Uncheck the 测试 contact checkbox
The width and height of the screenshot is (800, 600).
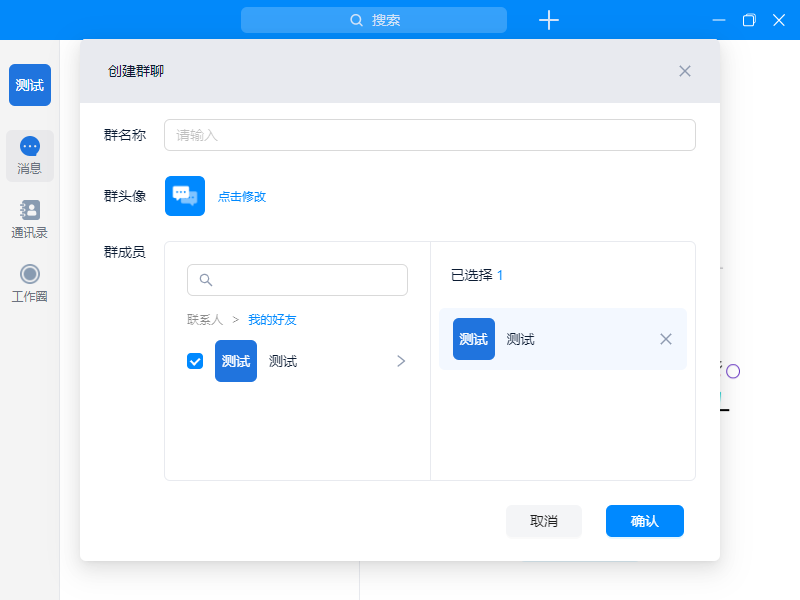coord(195,361)
